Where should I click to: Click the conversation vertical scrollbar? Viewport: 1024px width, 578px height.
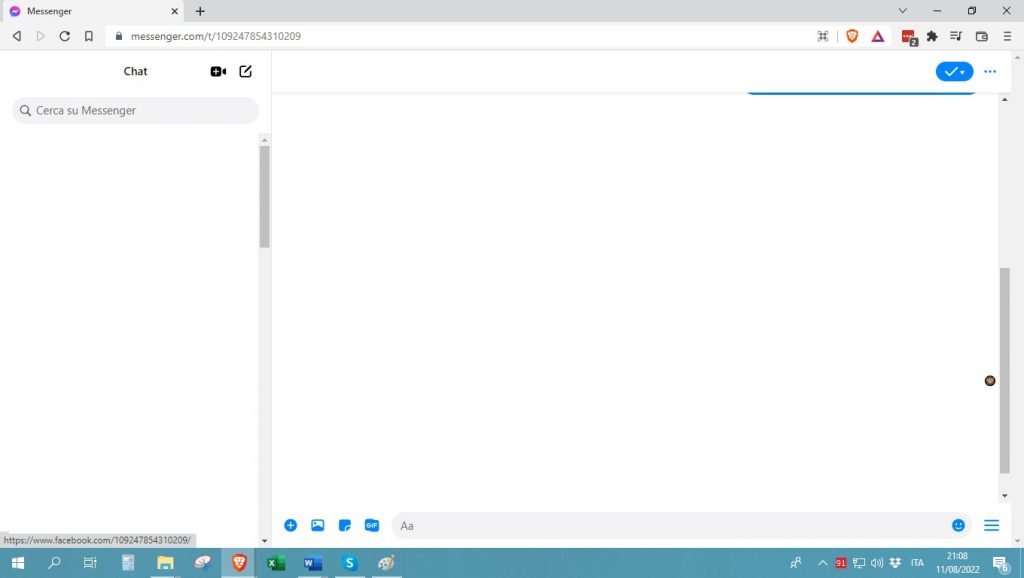click(x=1004, y=370)
